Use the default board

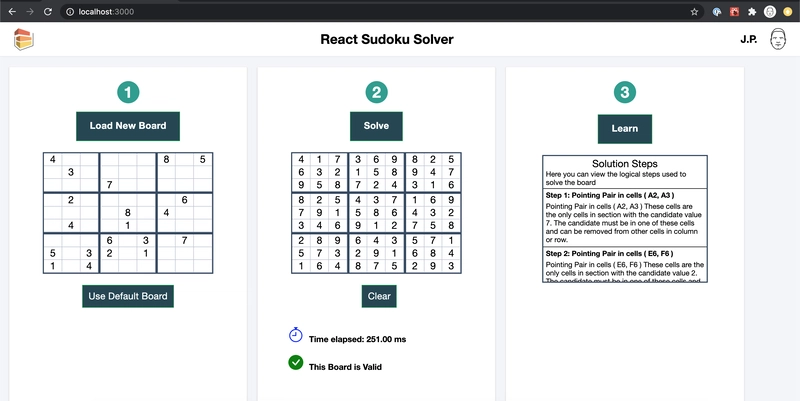[x=128, y=296]
